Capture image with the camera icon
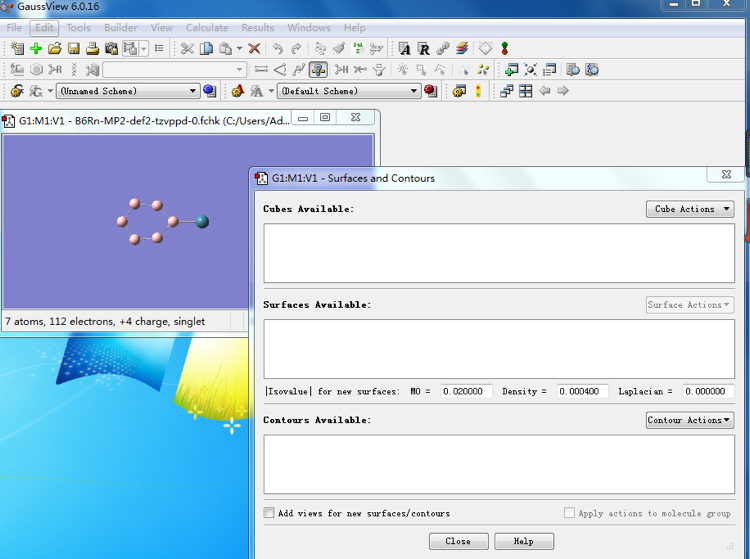Screen dimensions: 750x559 [x=111, y=48]
